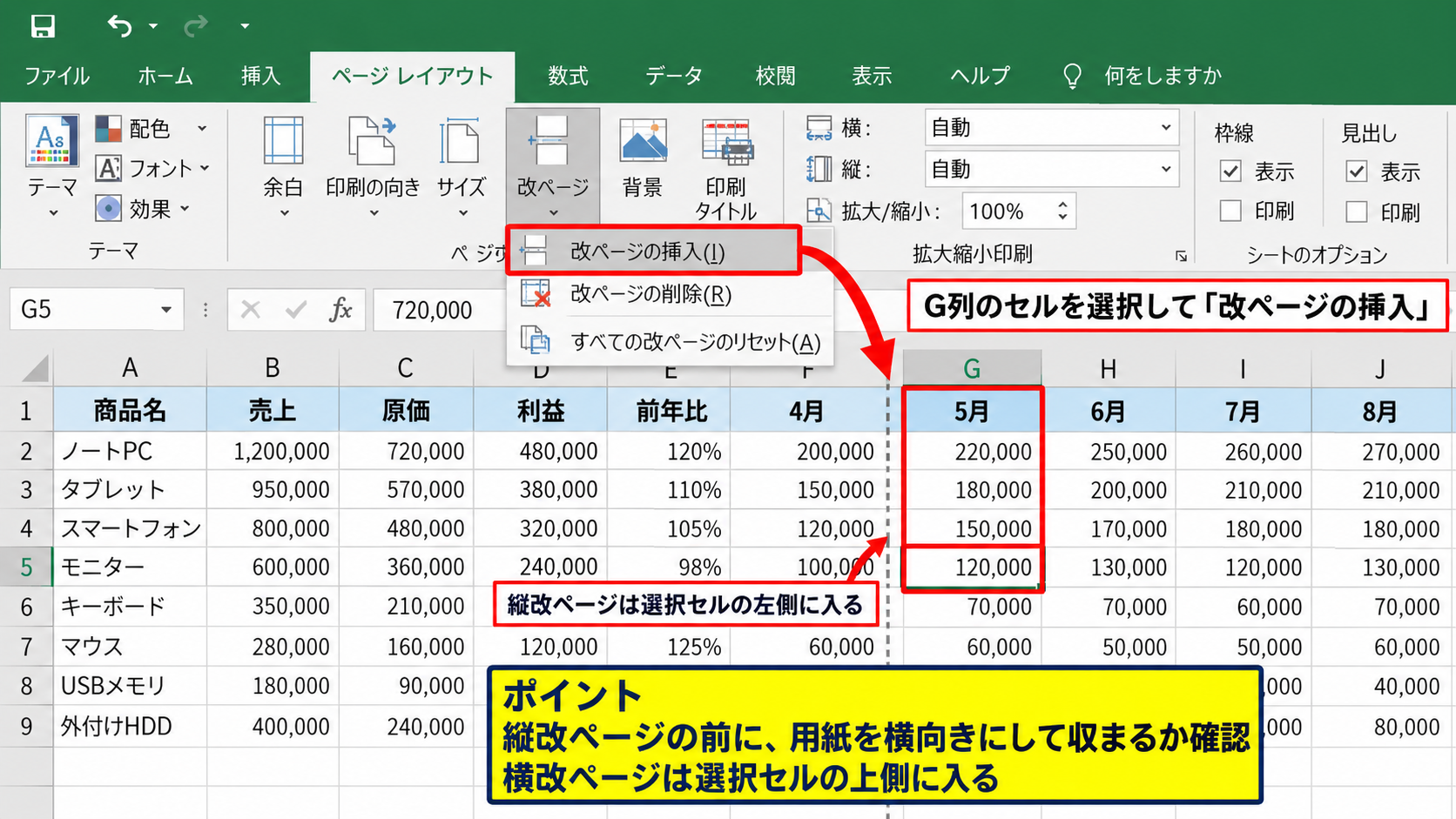Click the fx insert function icon

pyautogui.click(x=340, y=309)
